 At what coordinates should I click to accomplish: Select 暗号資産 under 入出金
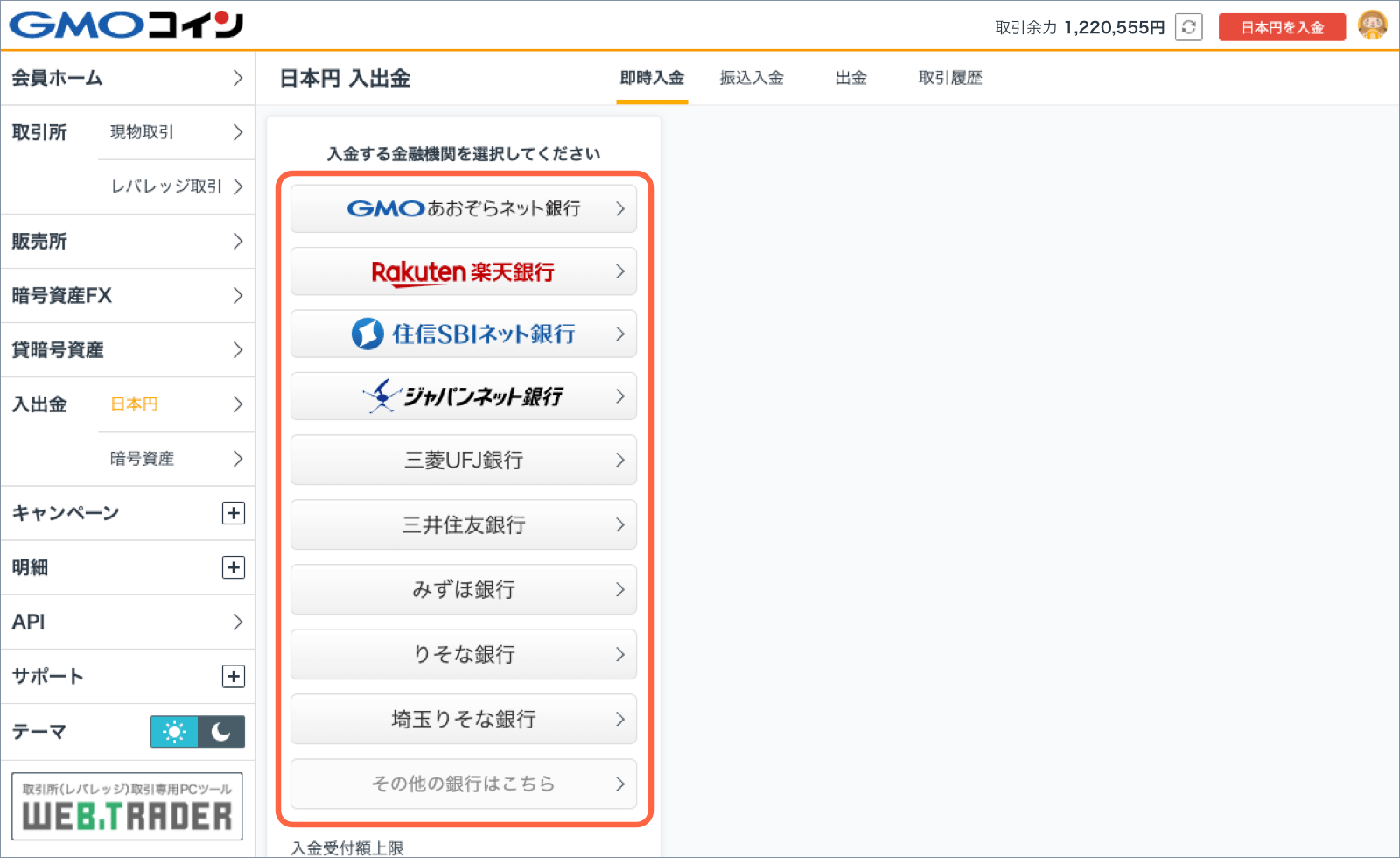176,458
